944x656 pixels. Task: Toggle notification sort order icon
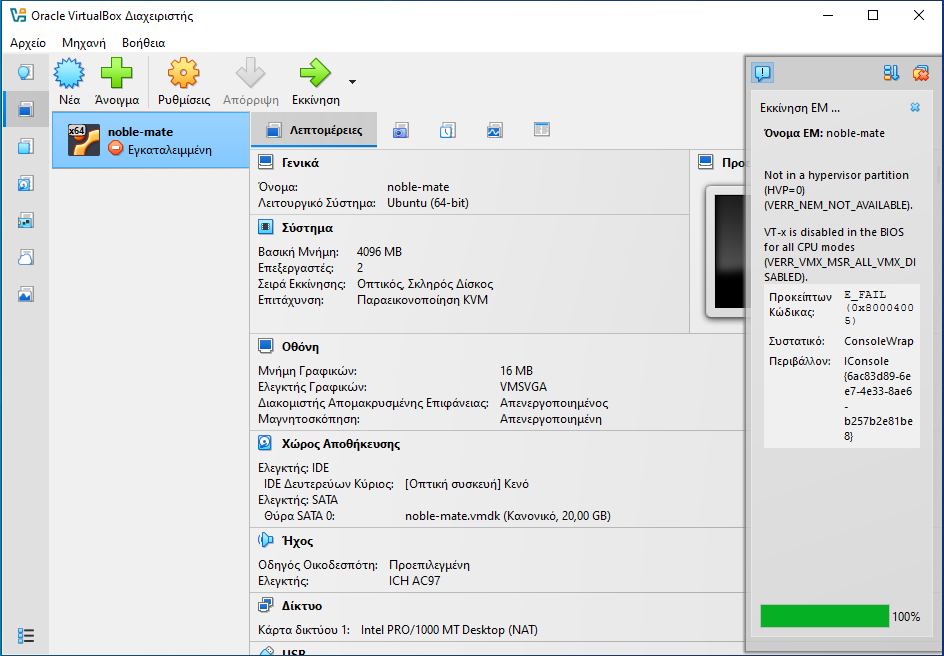point(891,73)
